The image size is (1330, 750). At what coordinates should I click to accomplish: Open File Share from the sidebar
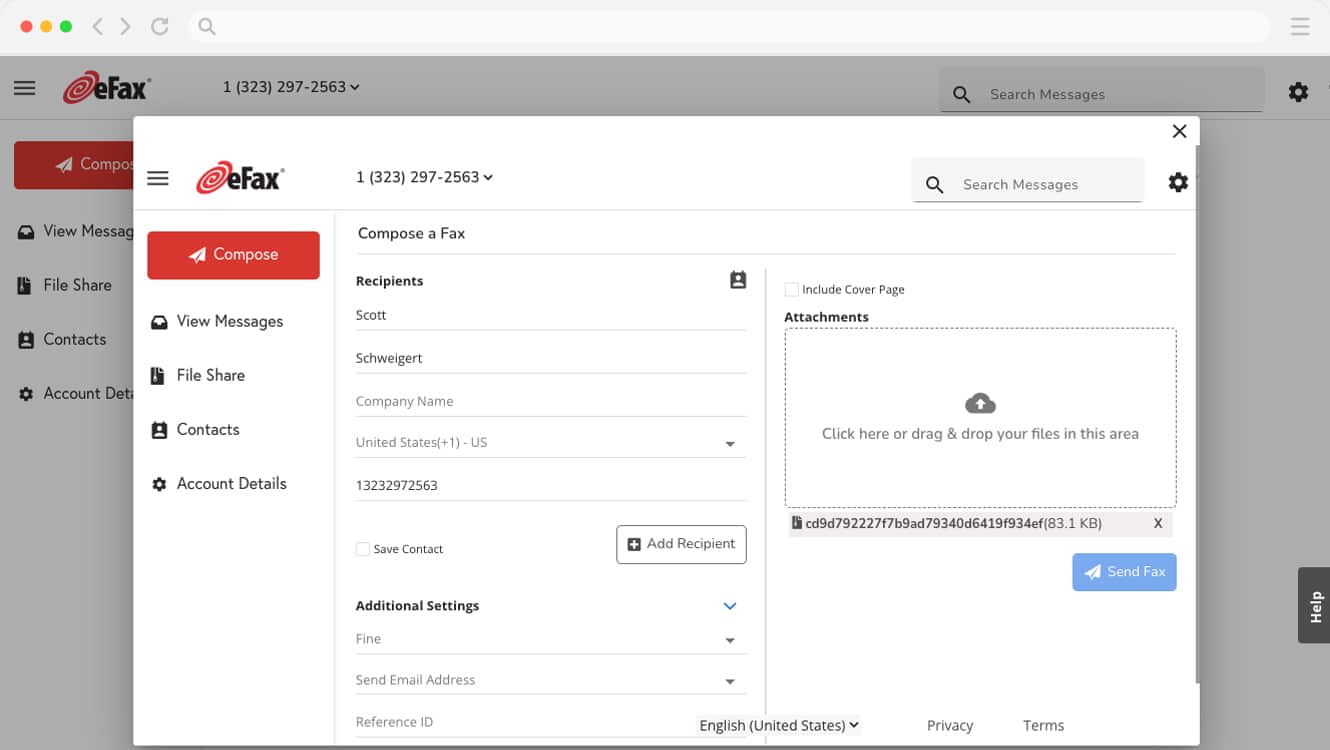tap(157, 375)
